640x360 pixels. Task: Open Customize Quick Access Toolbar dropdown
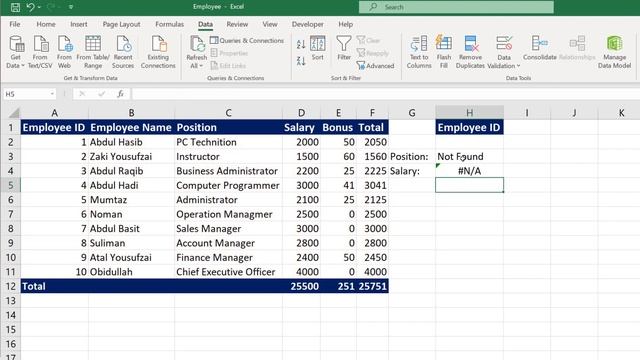[71, 7]
